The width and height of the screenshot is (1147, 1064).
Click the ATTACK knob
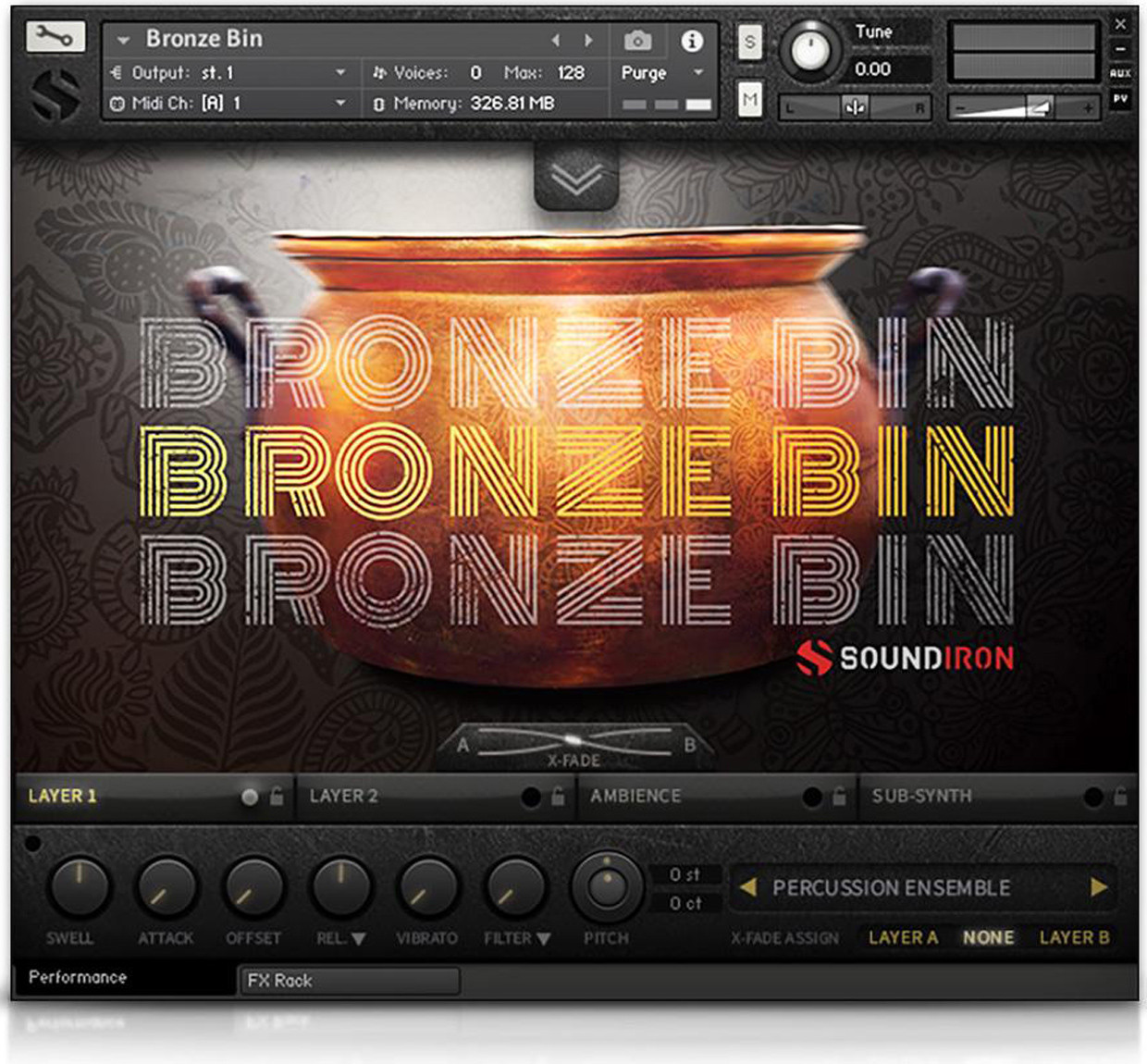coord(166,886)
